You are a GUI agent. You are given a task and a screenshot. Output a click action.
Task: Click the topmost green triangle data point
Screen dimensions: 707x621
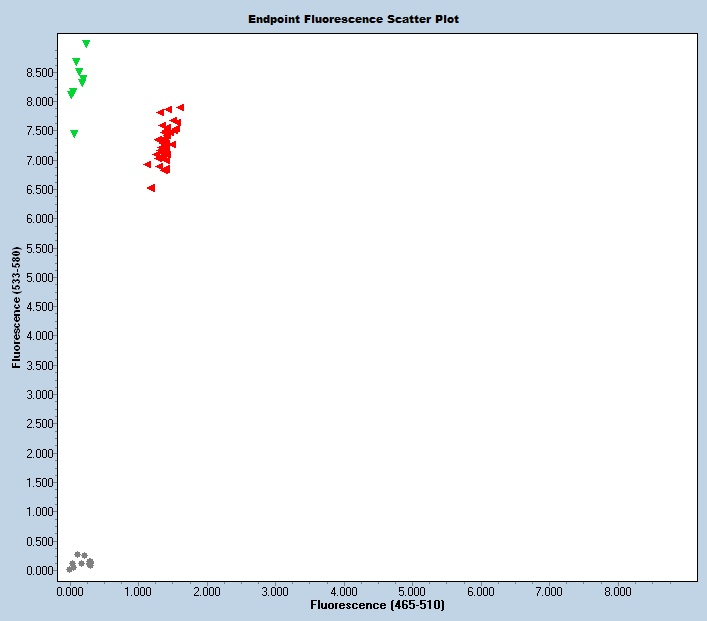pos(86,44)
